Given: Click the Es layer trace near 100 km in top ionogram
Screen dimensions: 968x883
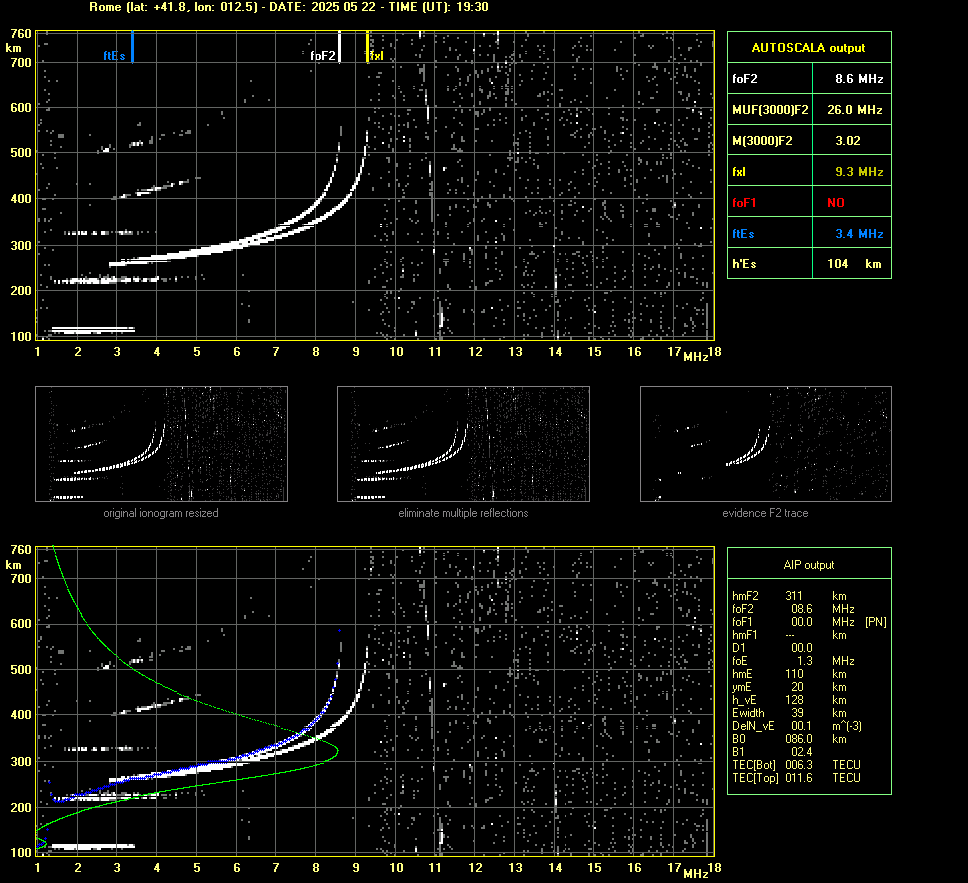Looking at the screenshot, I should (x=93, y=330).
